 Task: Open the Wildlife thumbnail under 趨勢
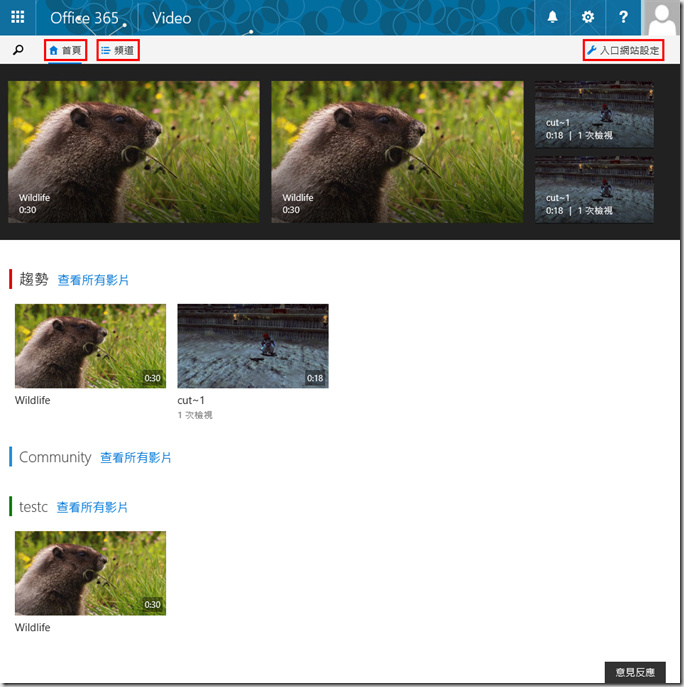90,346
